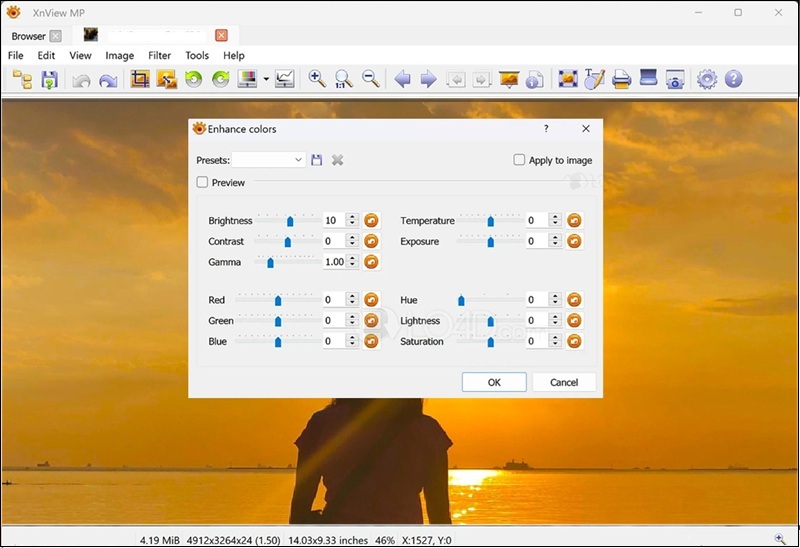
Task: Reset Gamma value with orange button
Action: (371, 262)
